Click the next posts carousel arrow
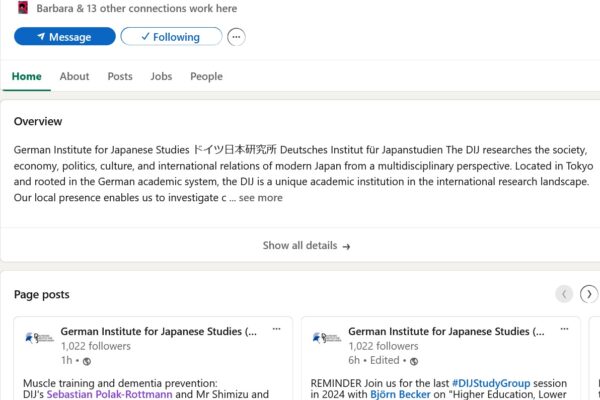The image size is (600, 400). (589, 294)
